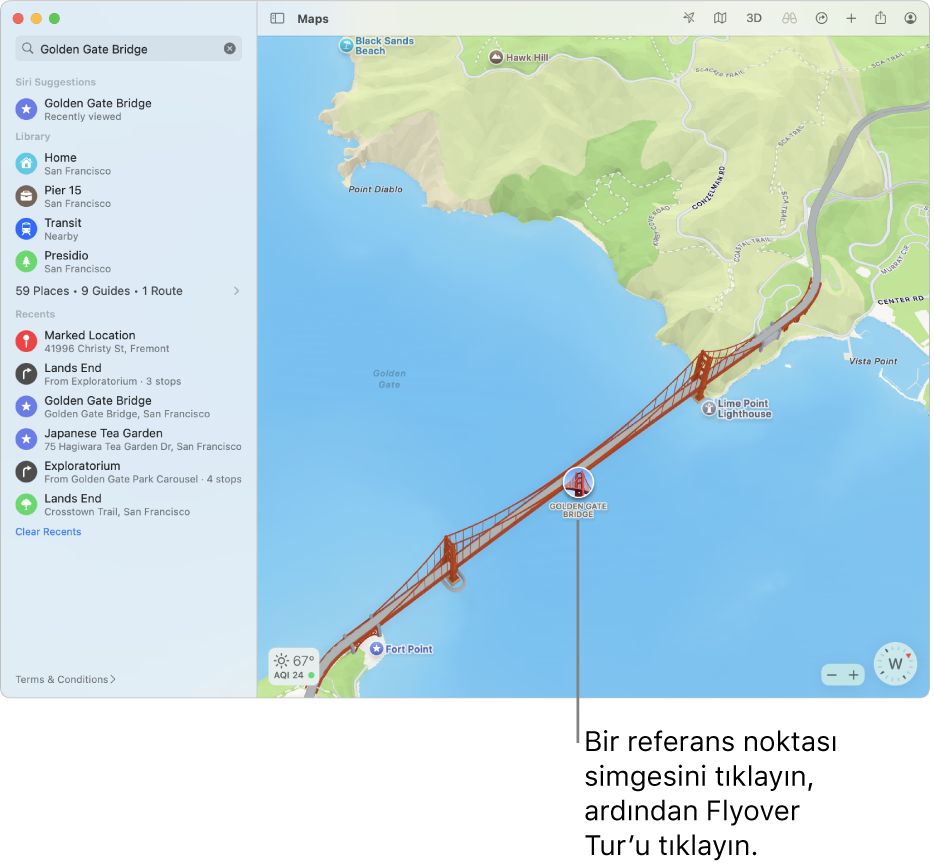Click the red Marked Location pin icon
The image size is (934, 867).
coord(26,342)
